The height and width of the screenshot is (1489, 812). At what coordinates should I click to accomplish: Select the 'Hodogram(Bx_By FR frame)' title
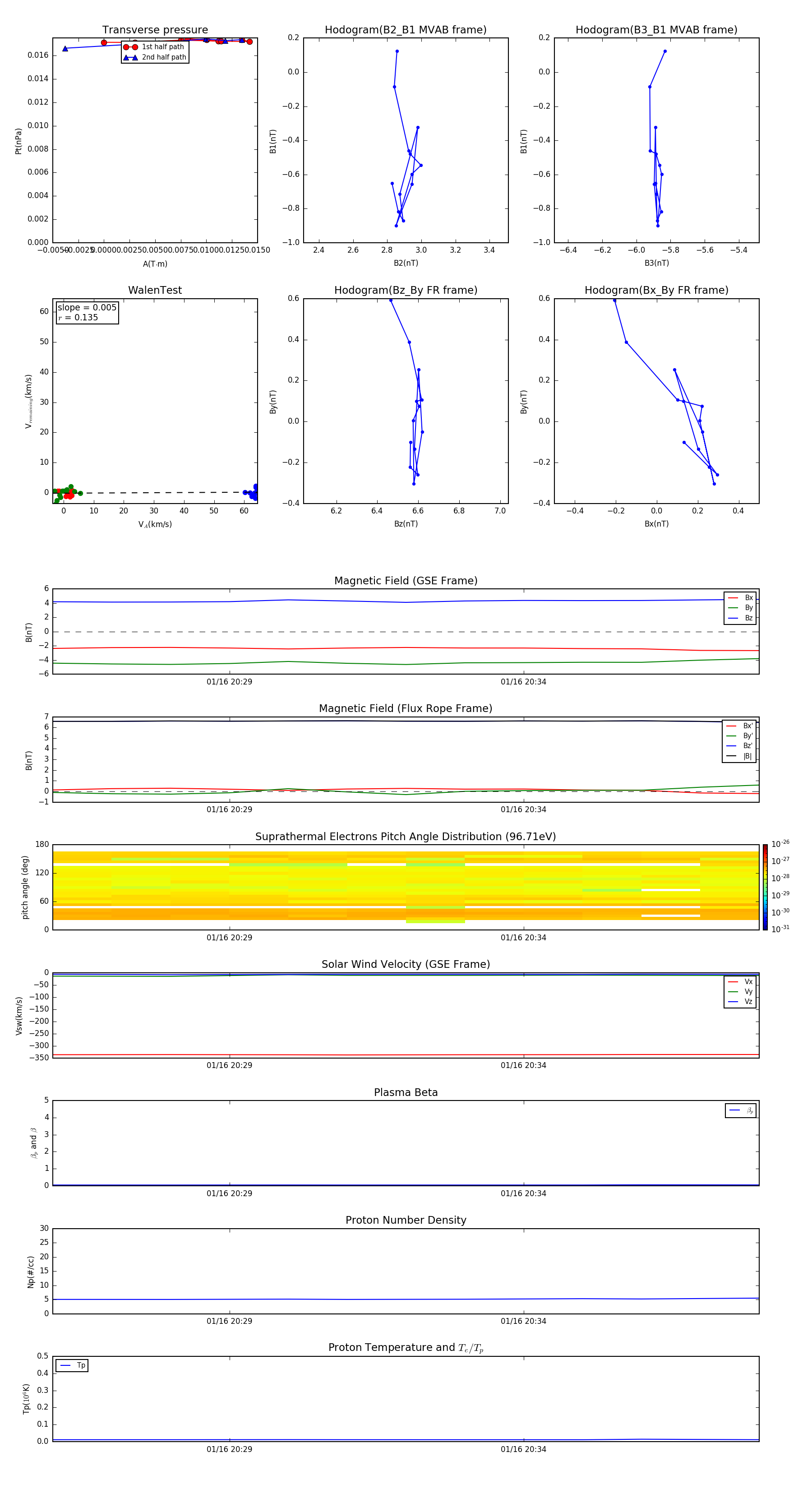(656, 290)
